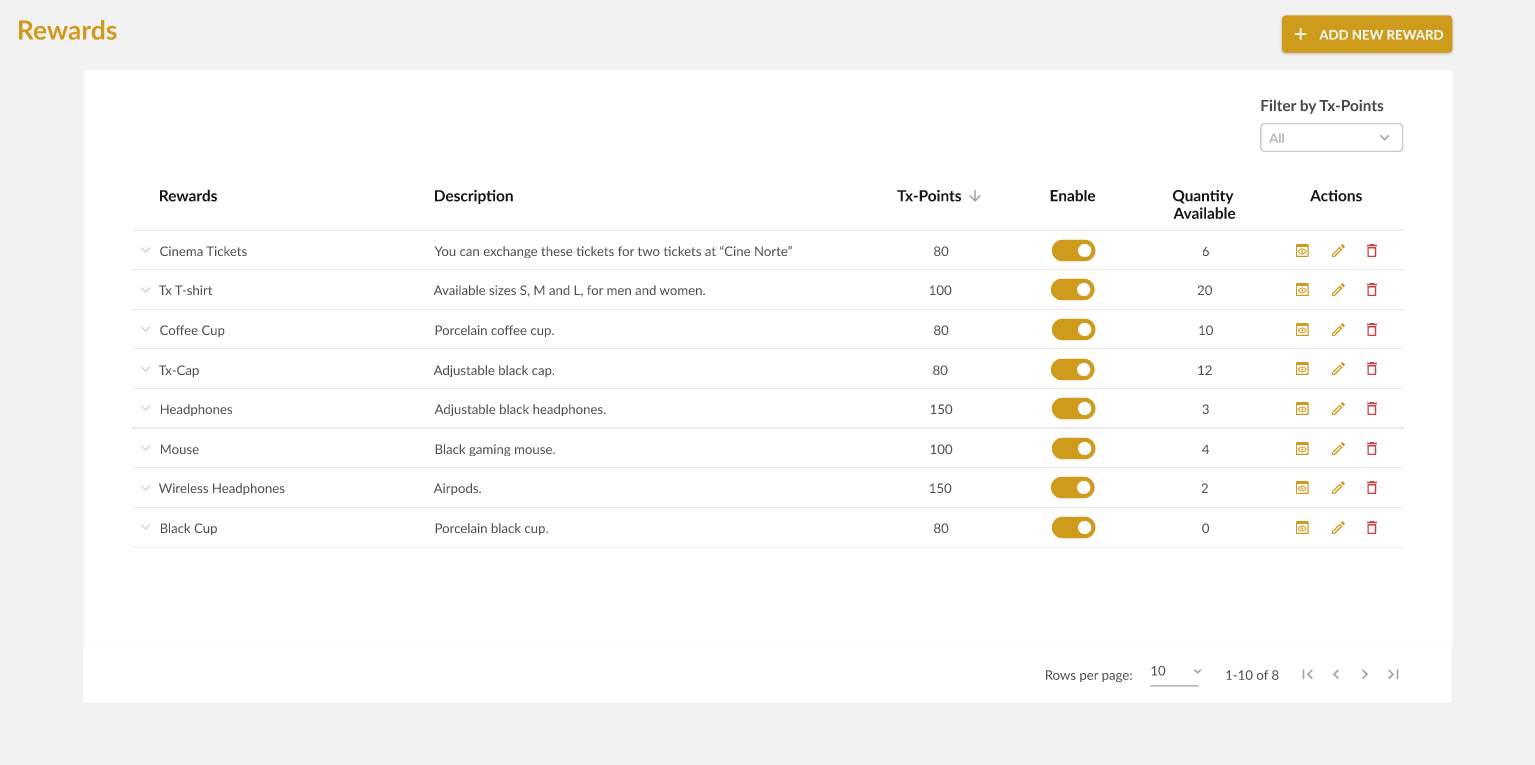Viewport: 1535px width, 765px height.
Task: Jump to last page of results
Action: 1393,675
